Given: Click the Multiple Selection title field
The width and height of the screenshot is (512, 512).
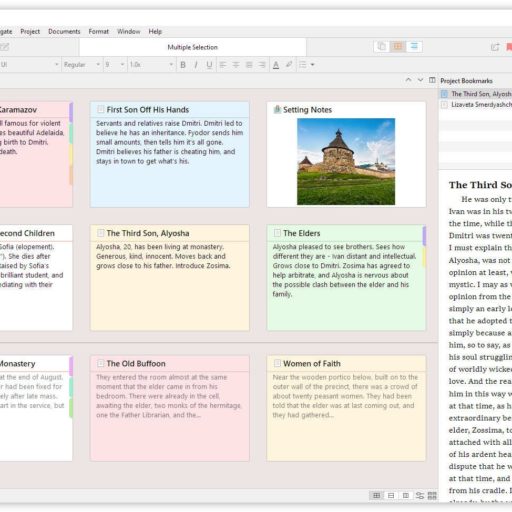Looking at the screenshot, I should coord(193,47).
